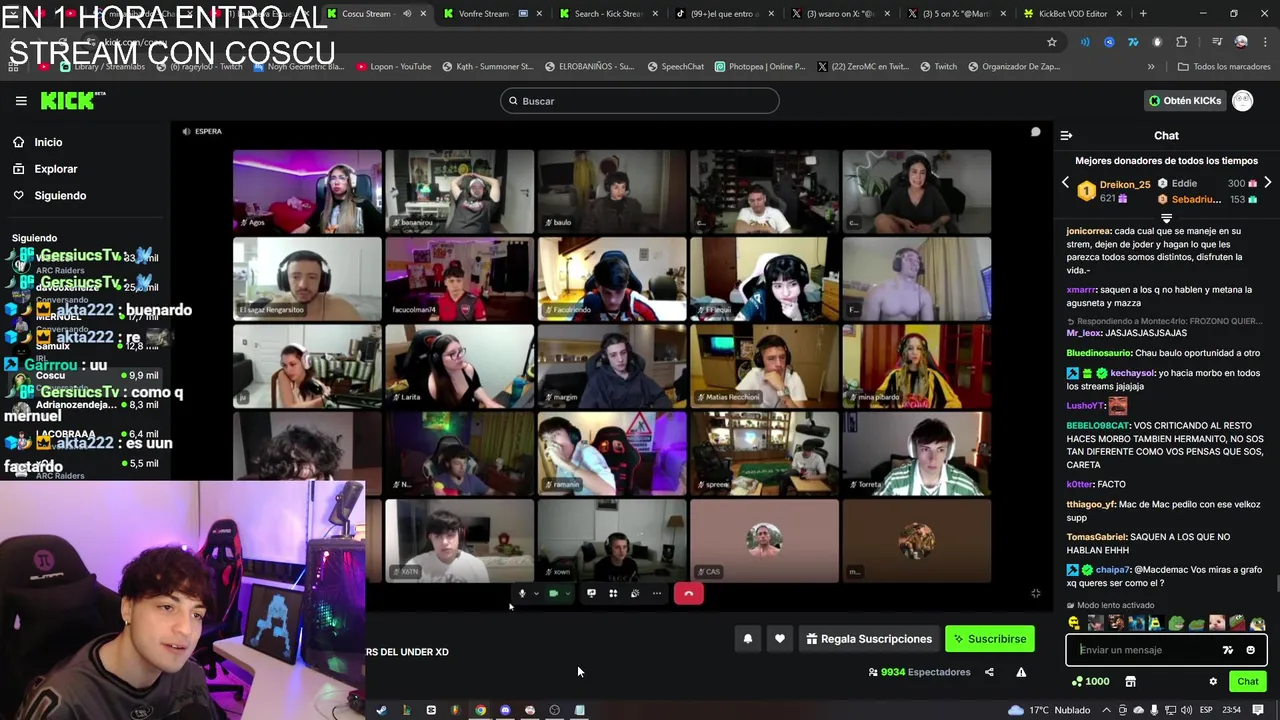Open weather widget 17°C Nublado
1280x720 pixels.
[x=1048, y=710]
